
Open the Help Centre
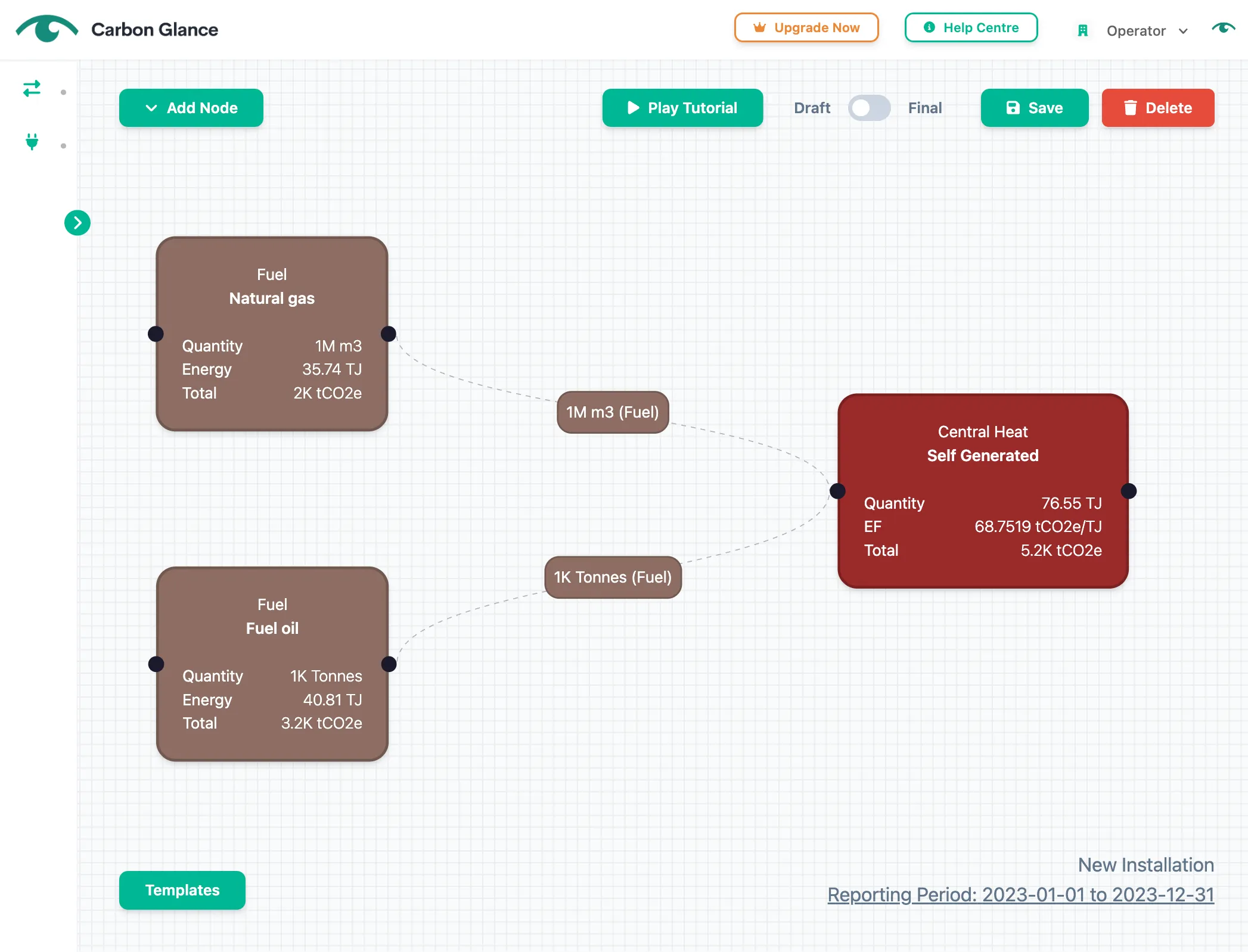click(971, 27)
